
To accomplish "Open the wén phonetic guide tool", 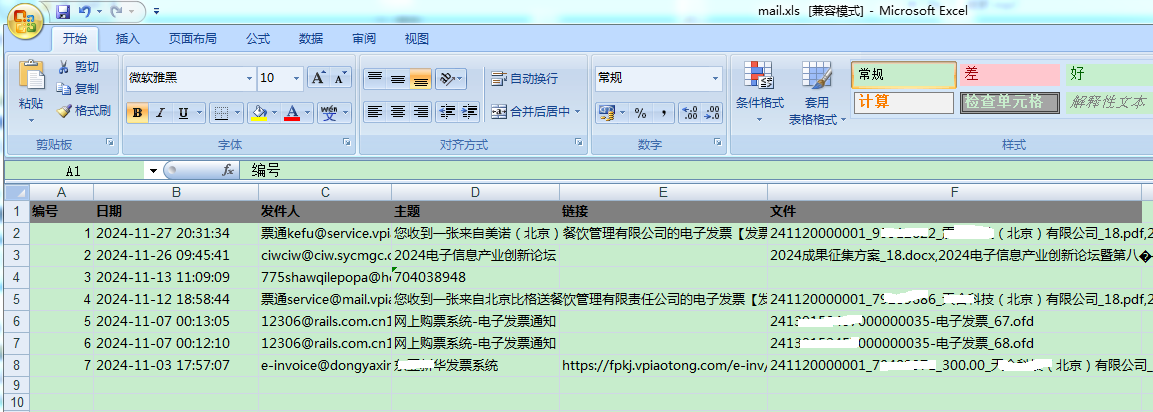I will pos(329,113).
